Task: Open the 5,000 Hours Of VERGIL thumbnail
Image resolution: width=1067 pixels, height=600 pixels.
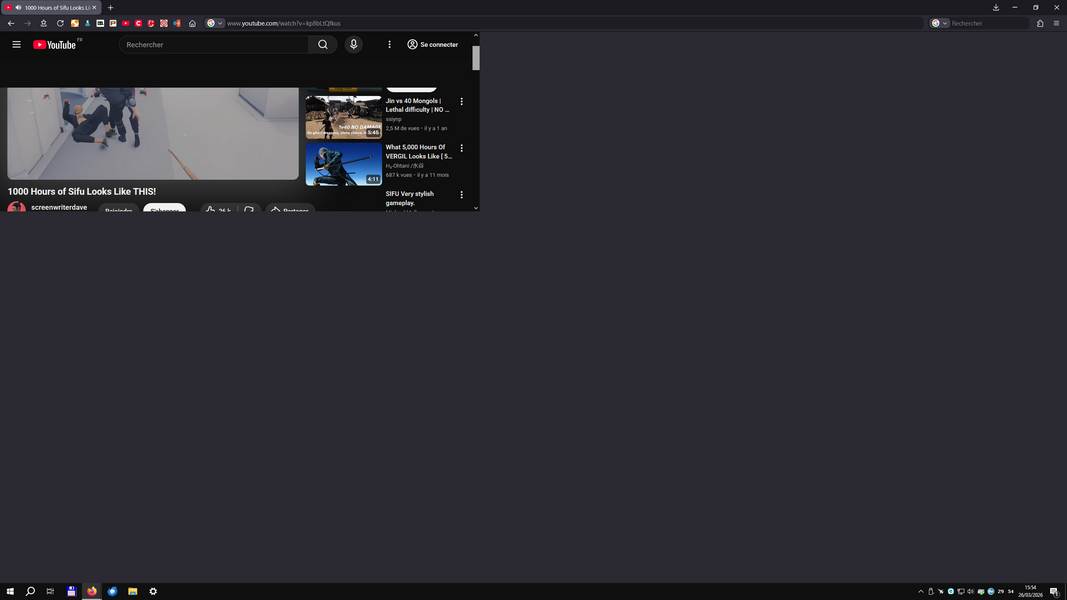Action: point(344,164)
